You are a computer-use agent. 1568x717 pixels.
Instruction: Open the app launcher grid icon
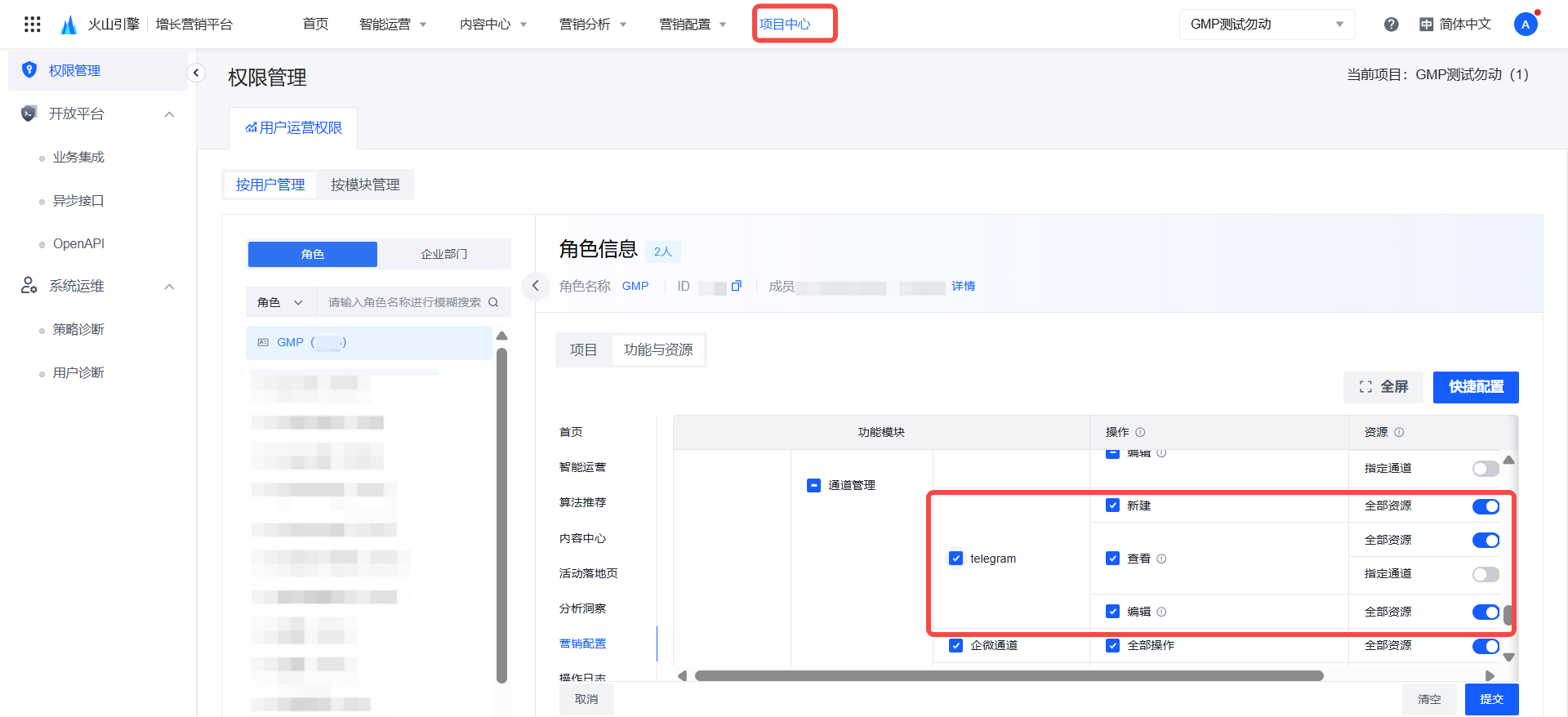pyautogui.click(x=33, y=24)
